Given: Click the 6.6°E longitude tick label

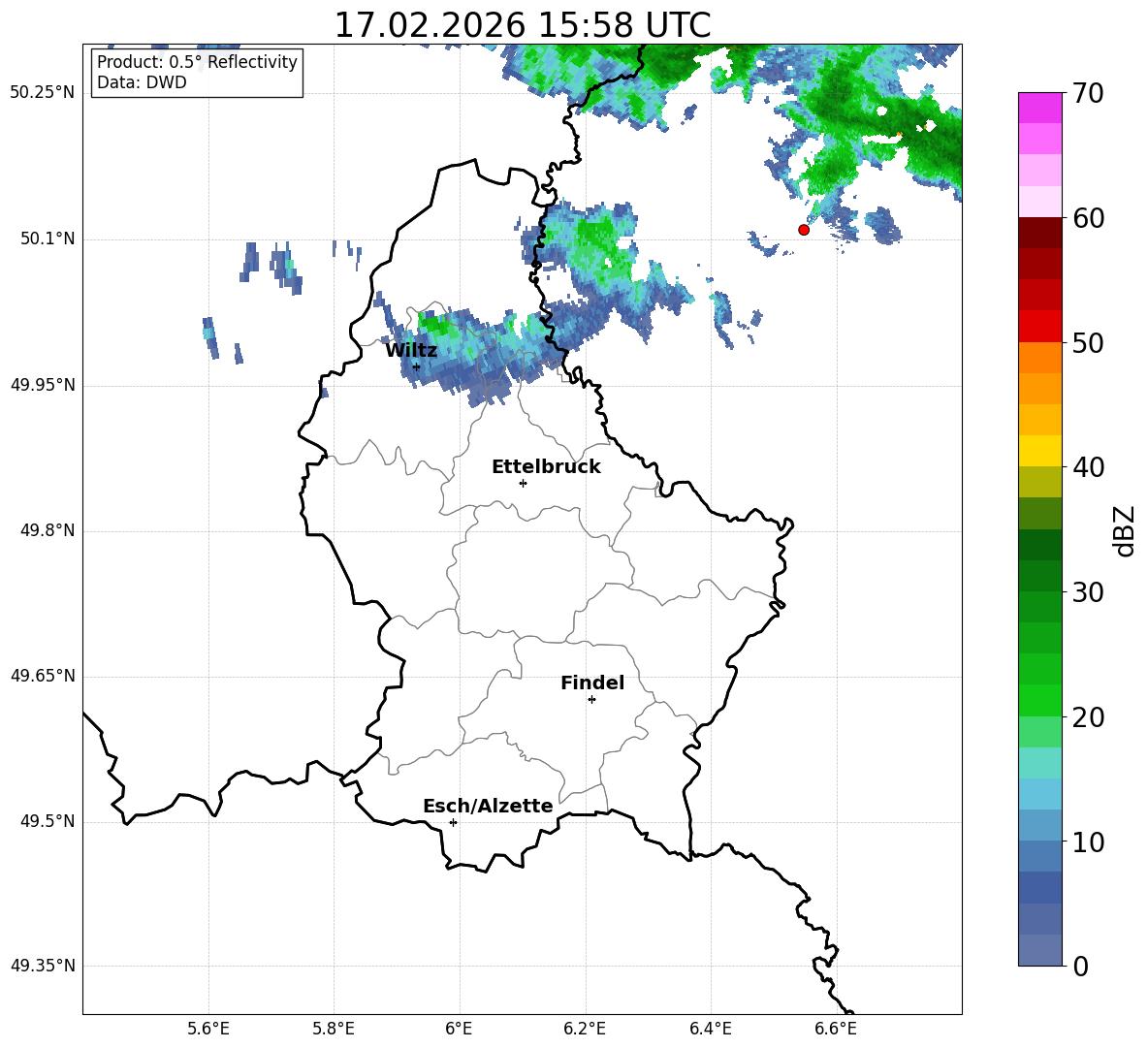Looking at the screenshot, I should 836,1029.
